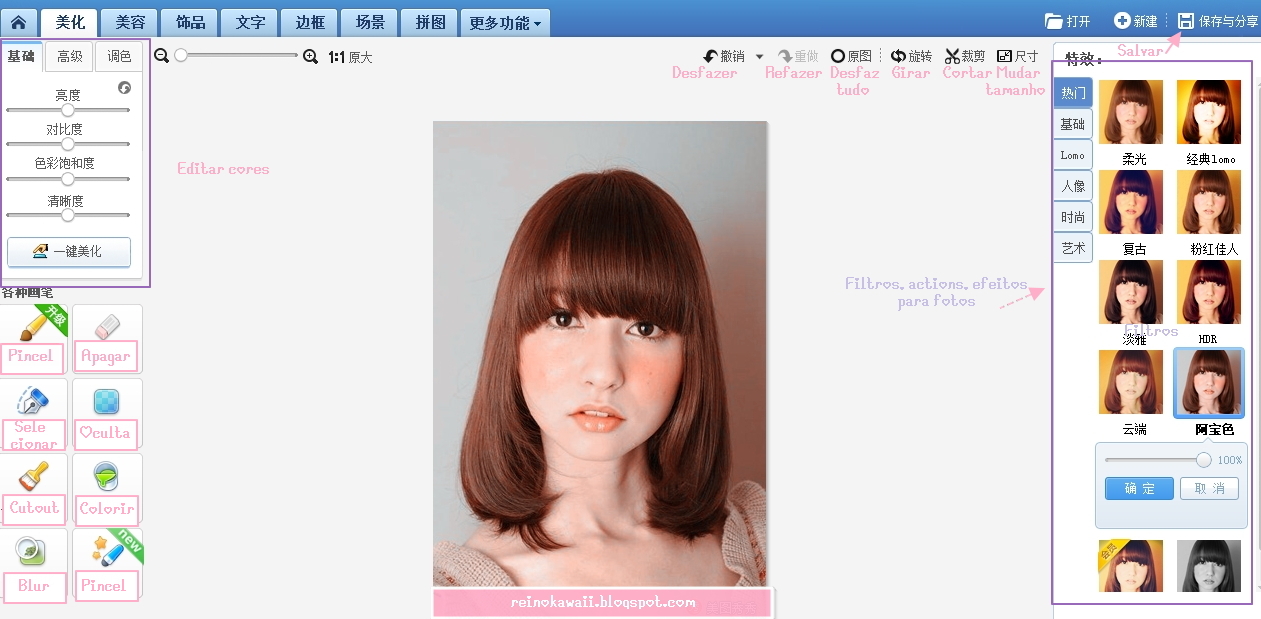Apply the 复古 filter thumbnail
1261x619 pixels.
pyautogui.click(x=1131, y=202)
